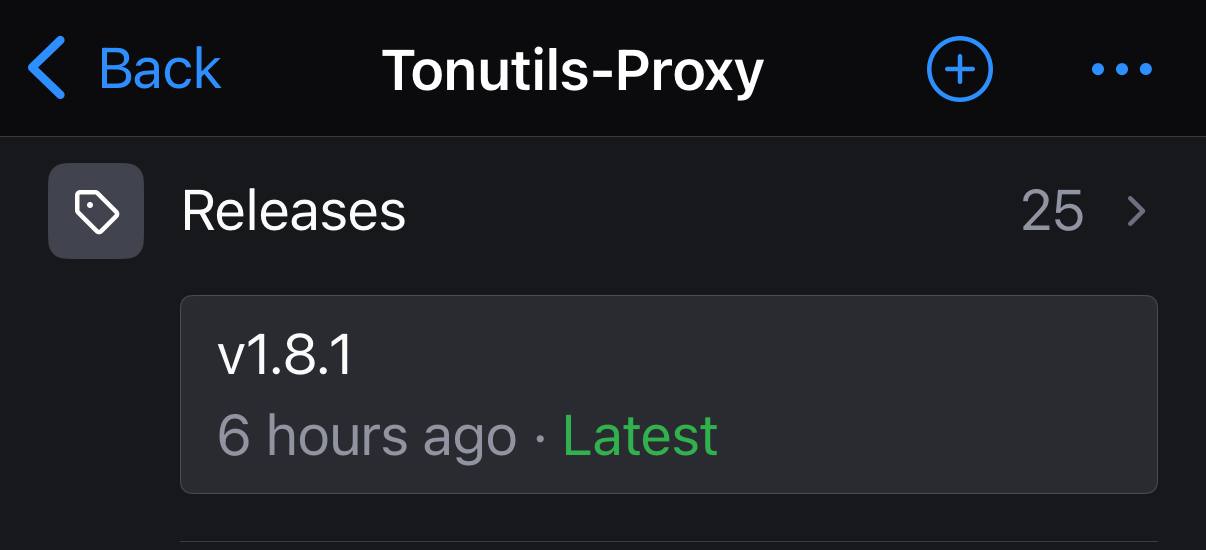Click the green Latest badge
Screen dimensions: 1206x550
[640, 435]
